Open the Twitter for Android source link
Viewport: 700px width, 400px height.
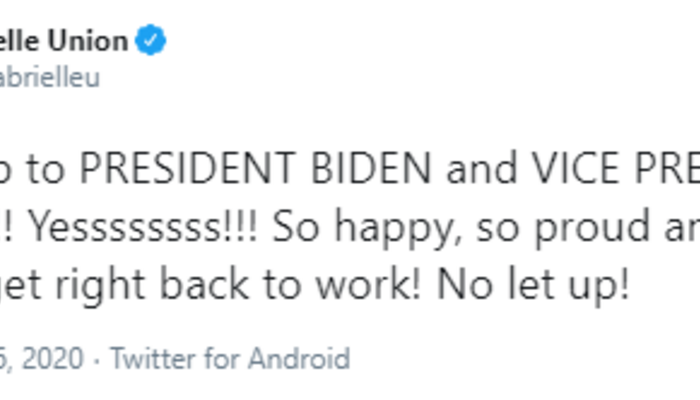point(230,358)
